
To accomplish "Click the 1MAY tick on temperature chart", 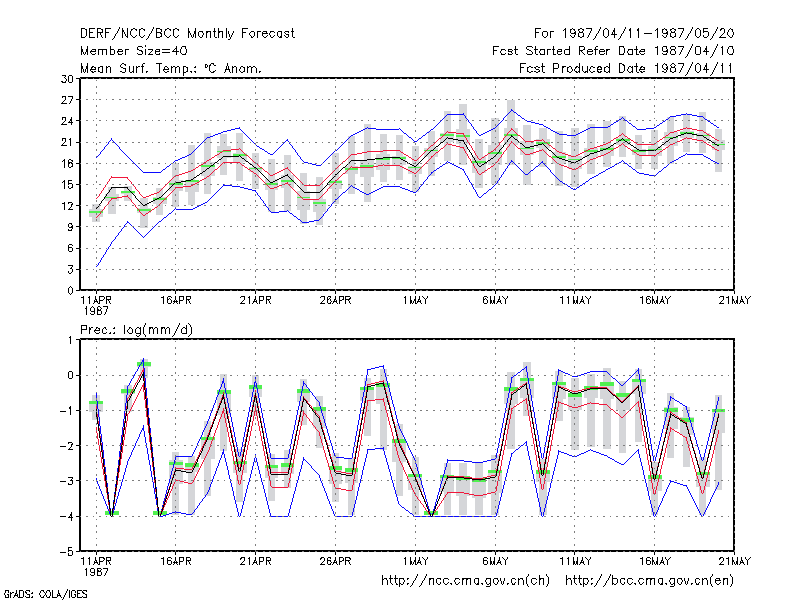I will [415, 300].
